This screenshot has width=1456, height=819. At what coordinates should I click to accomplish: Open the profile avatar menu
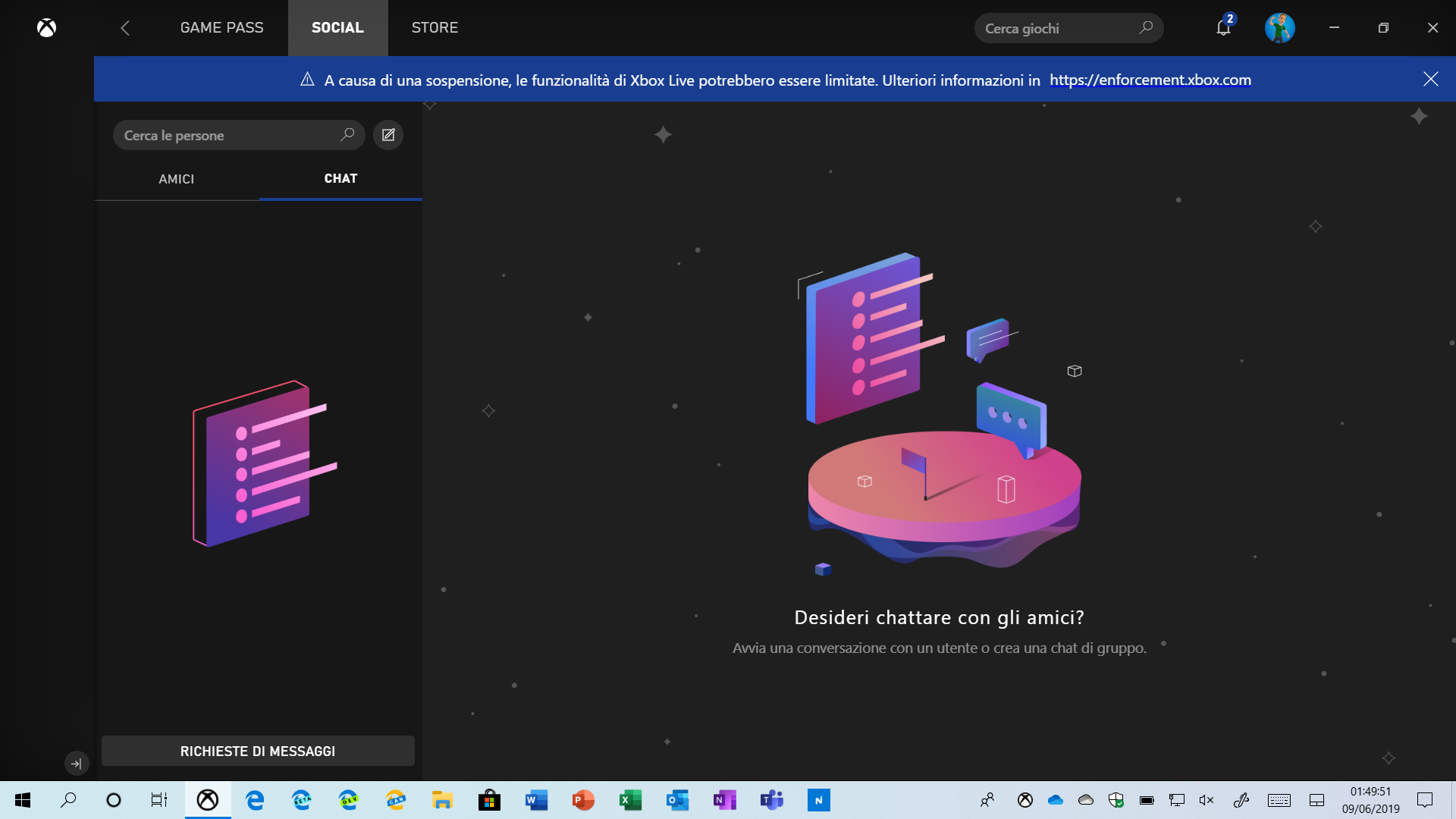1280,28
